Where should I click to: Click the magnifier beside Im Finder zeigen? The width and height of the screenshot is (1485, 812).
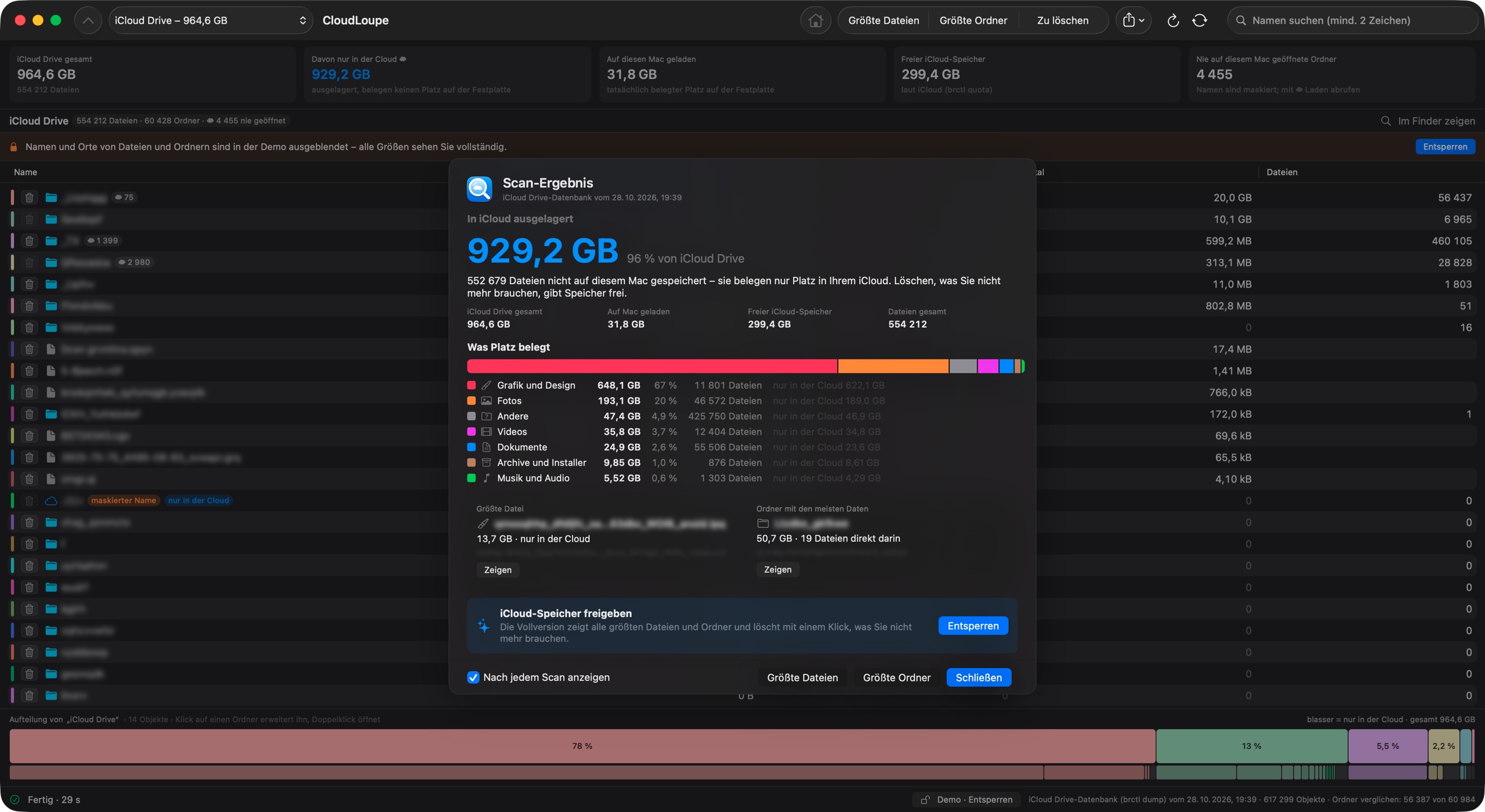(1386, 121)
